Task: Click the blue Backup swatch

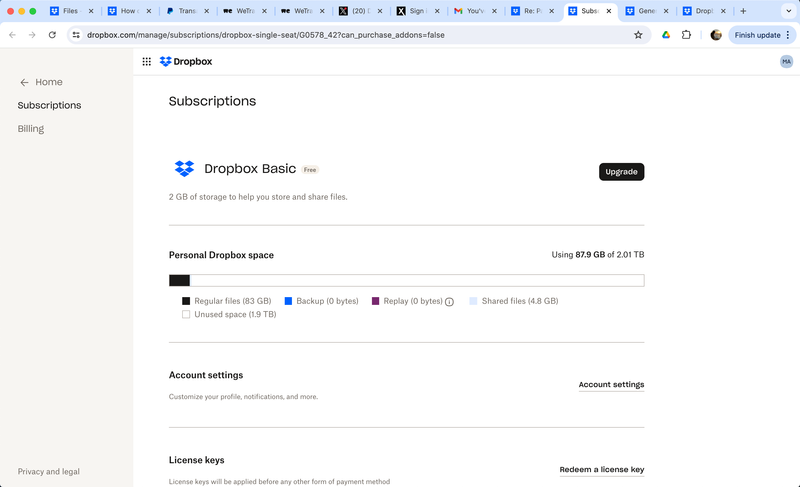Action: 288,301
